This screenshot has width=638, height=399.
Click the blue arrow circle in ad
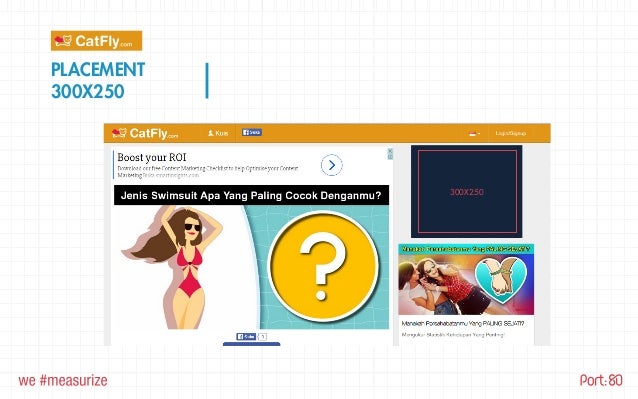pos(332,165)
